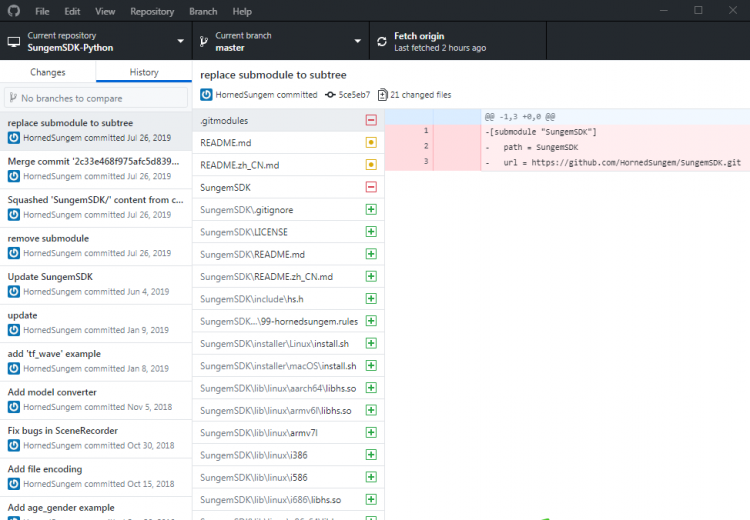Click the green added icon for 99-hornedsungem.rules

tap(371, 321)
